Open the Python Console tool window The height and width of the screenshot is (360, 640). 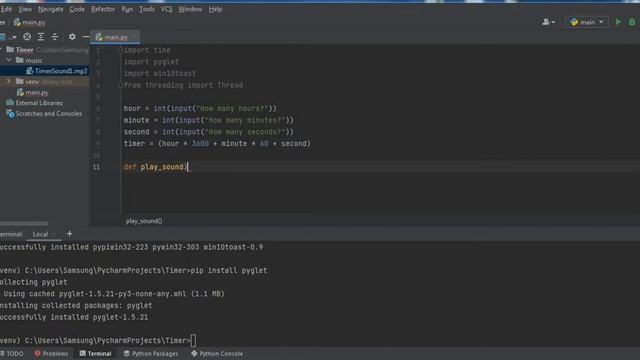tap(217, 353)
